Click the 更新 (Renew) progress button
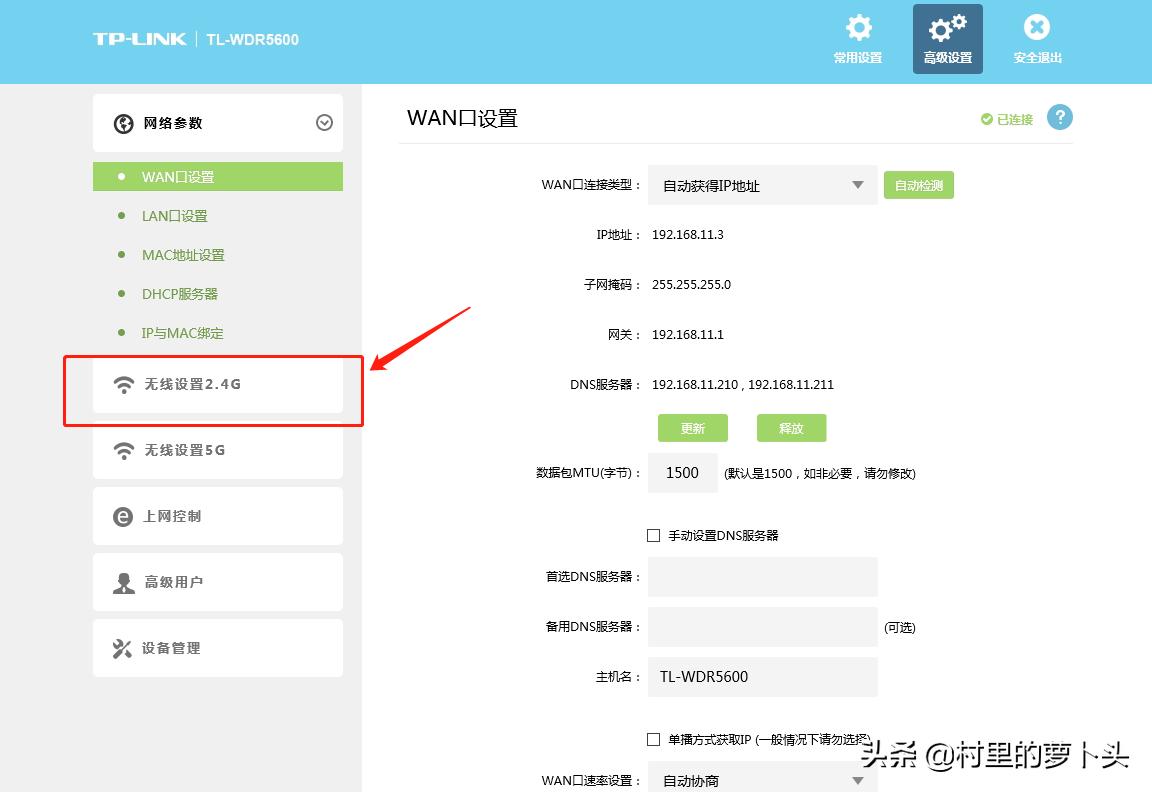The image size is (1152, 792). [x=693, y=428]
